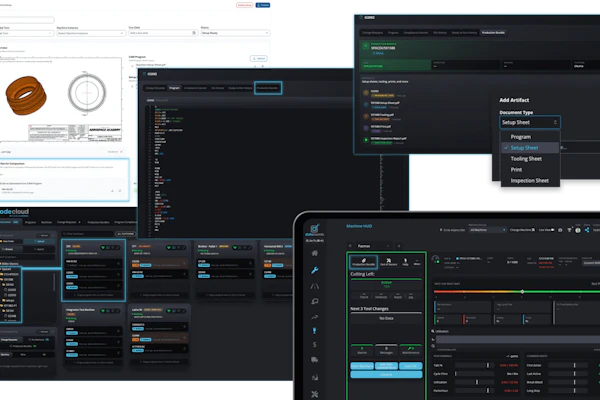Click the Upload button next to CAM Program
This screenshot has height=400, width=600.
click(259, 59)
